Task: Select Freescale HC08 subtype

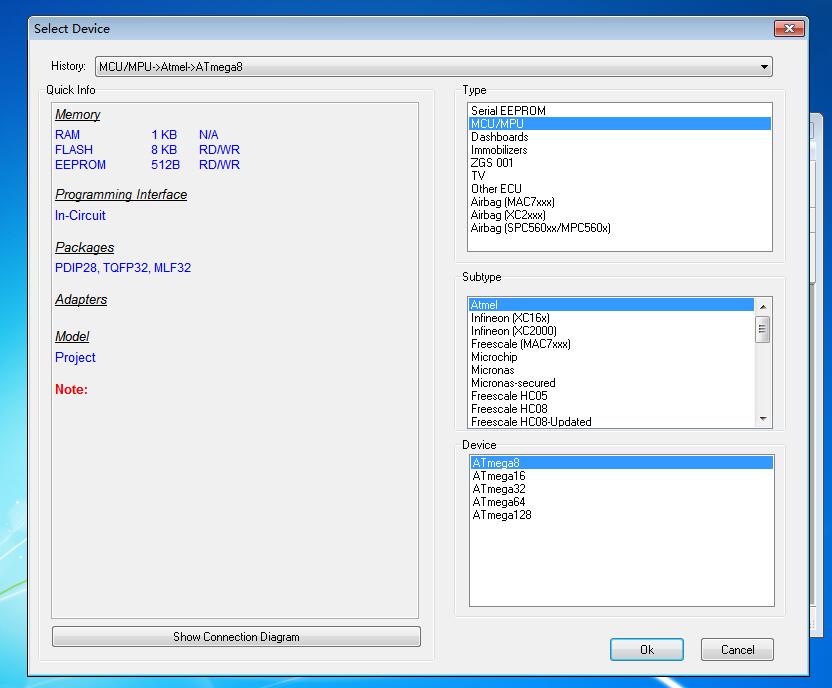Action: pyautogui.click(x=611, y=409)
